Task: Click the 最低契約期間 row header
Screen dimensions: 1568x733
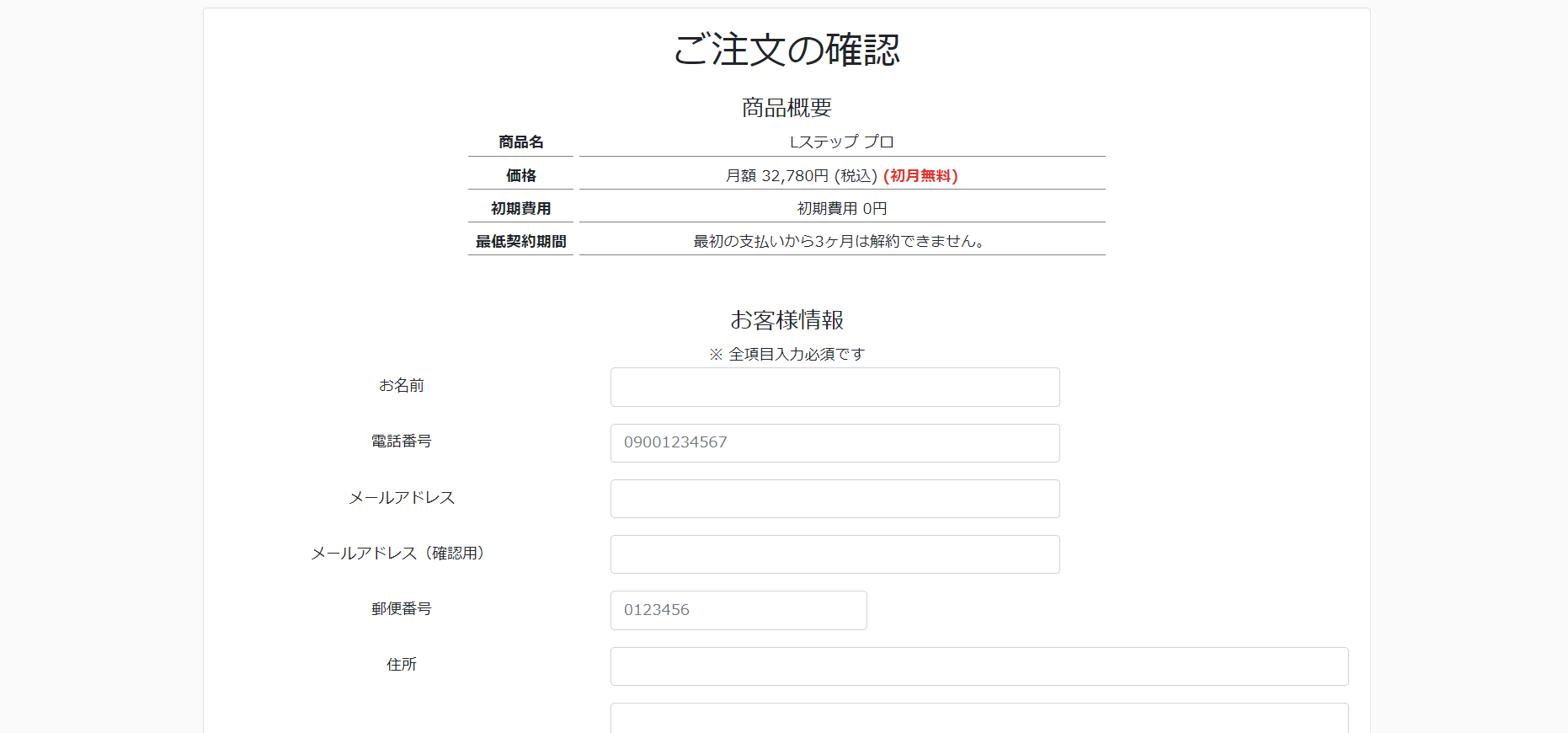Action: 520,241
